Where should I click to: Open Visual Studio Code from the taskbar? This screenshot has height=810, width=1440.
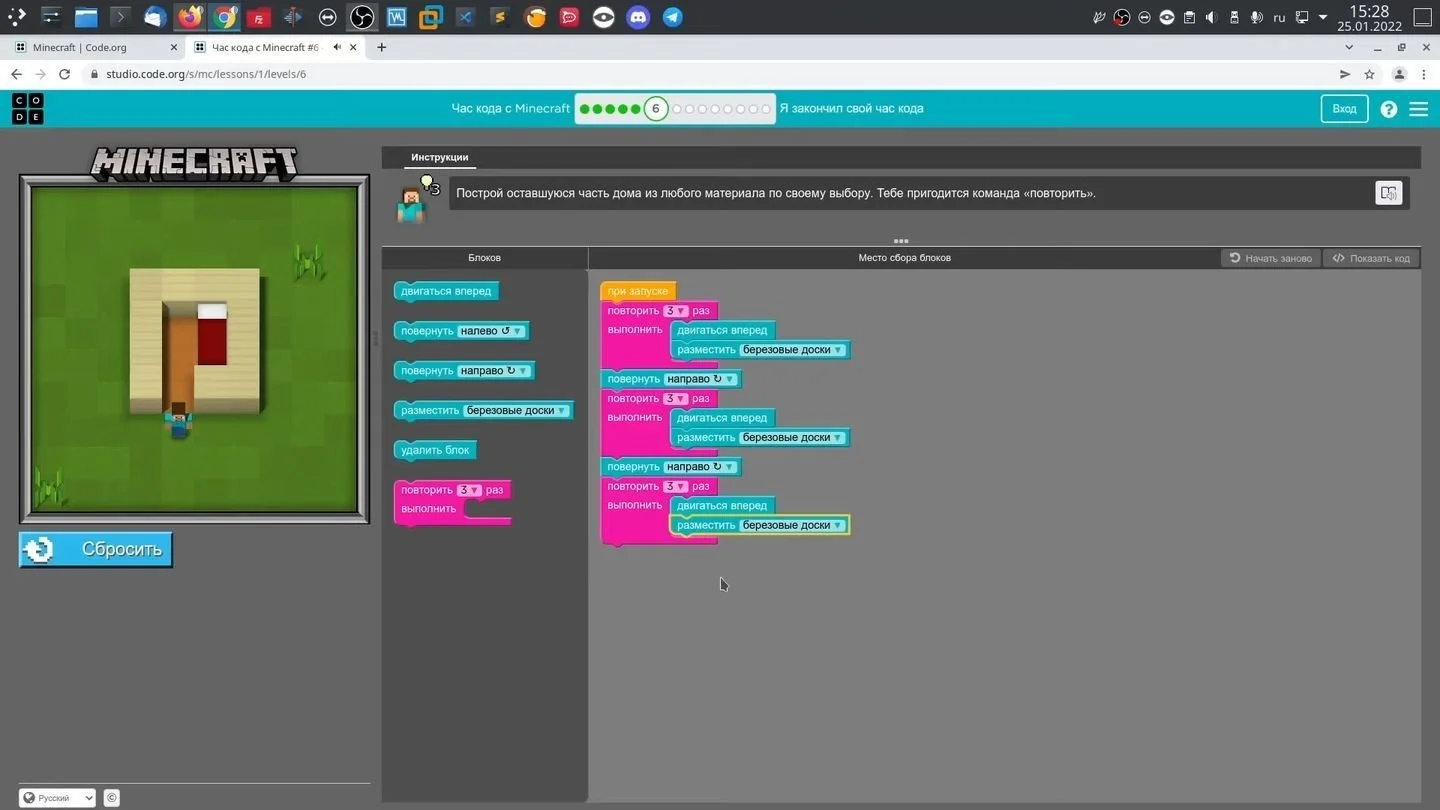coord(465,17)
